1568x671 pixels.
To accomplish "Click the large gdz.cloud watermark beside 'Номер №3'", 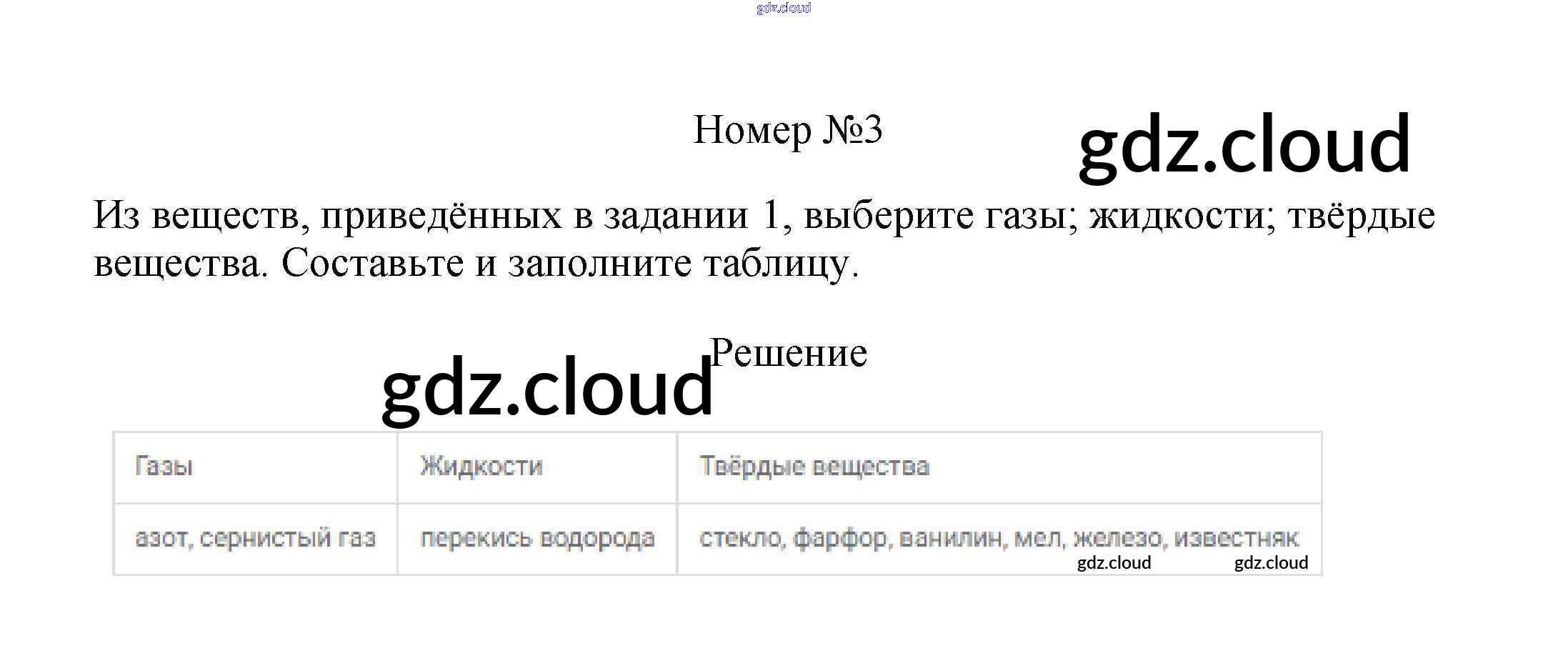I will tap(1244, 145).
